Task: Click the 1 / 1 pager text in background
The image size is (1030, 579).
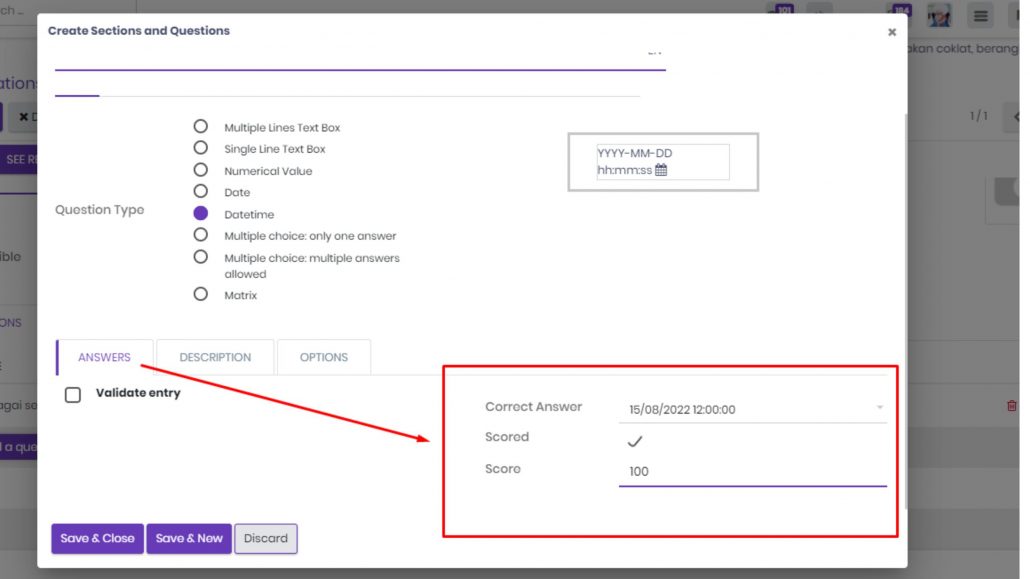Action: [x=978, y=116]
